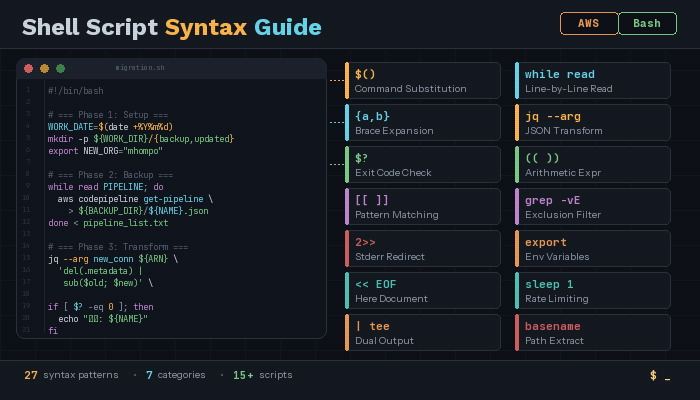Click the yellow minimize dot in editor
The height and width of the screenshot is (400, 700).
[x=45, y=69]
